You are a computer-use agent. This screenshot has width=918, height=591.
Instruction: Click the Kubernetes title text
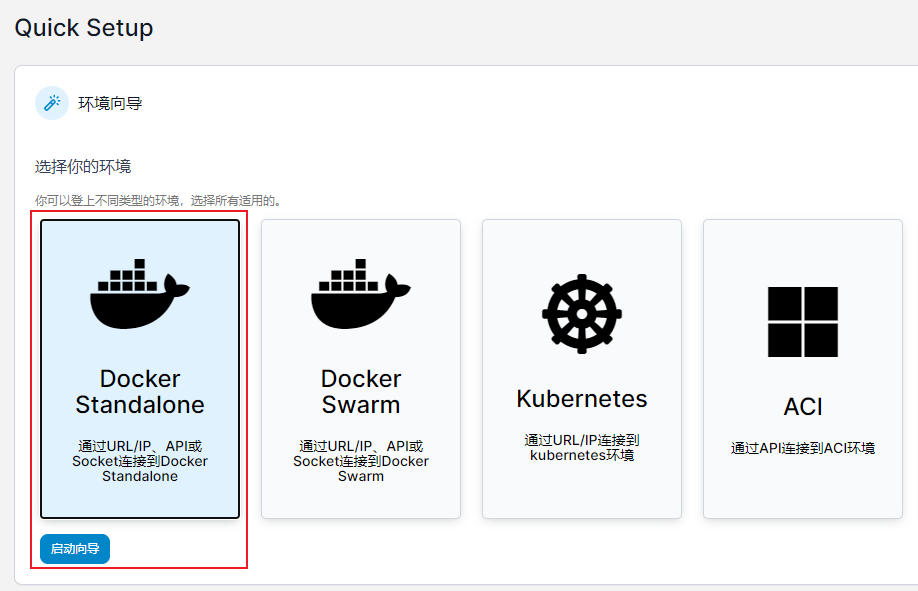coord(582,399)
